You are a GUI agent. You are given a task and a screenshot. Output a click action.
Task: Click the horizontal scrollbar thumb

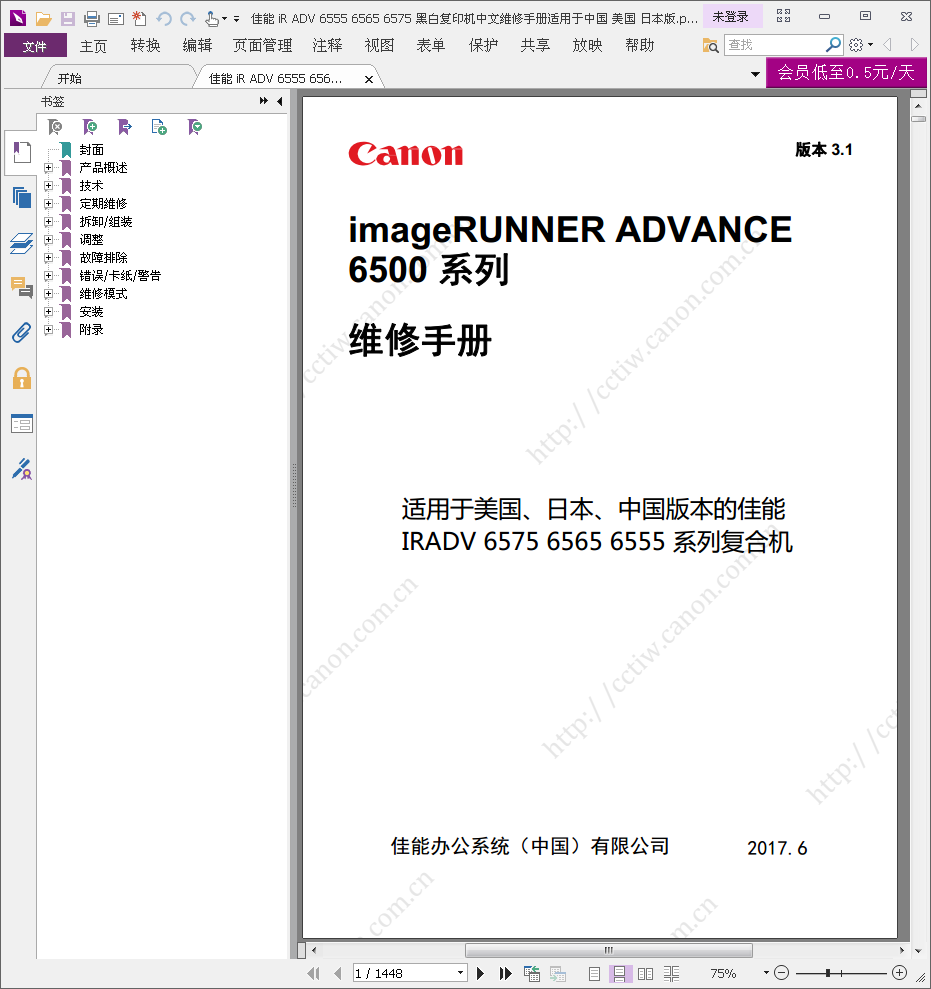[x=609, y=950]
